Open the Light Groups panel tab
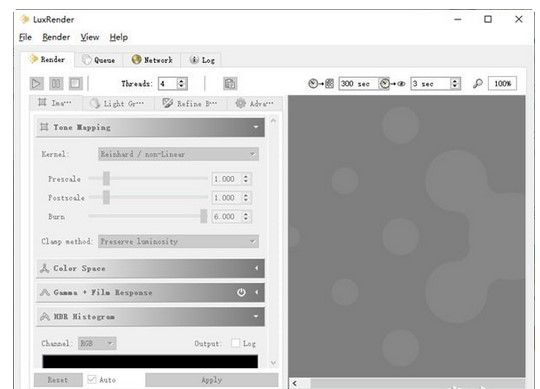This screenshot has height=389, width=540. point(117,103)
